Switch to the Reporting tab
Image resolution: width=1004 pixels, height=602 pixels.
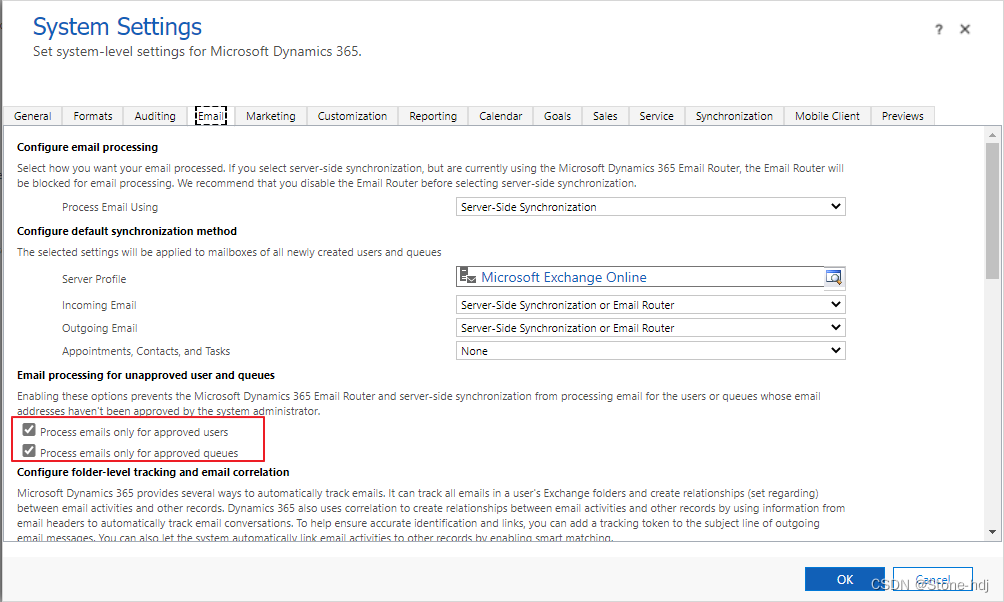coord(433,116)
